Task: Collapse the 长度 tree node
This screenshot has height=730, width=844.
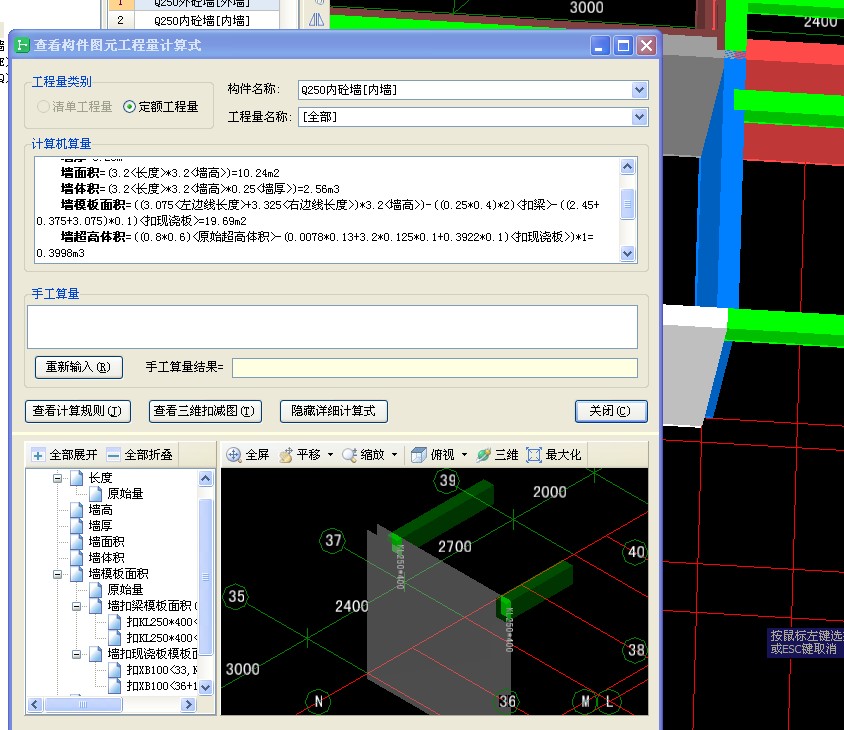Action: click(58, 478)
